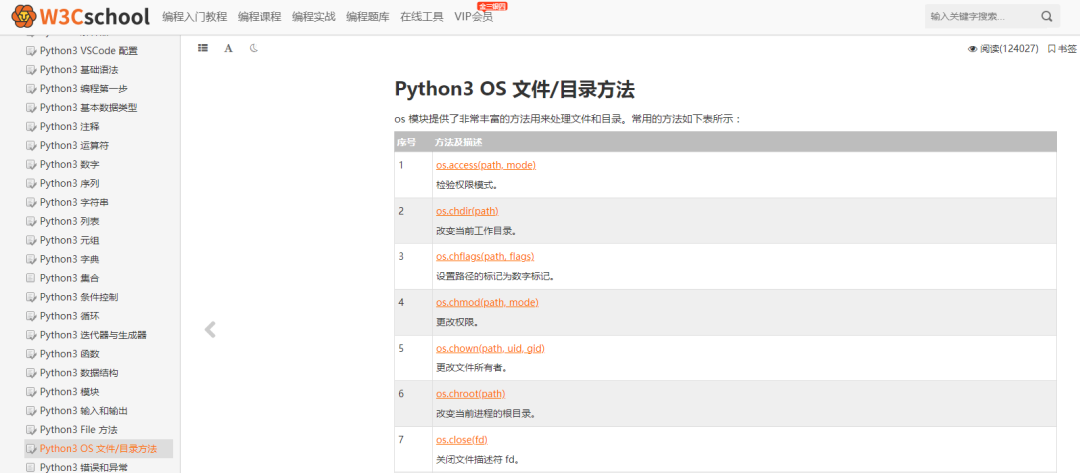Viewport: 1080px width, 473px height.
Task: Open os.chroot(path) link
Action: tap(470, 394)
